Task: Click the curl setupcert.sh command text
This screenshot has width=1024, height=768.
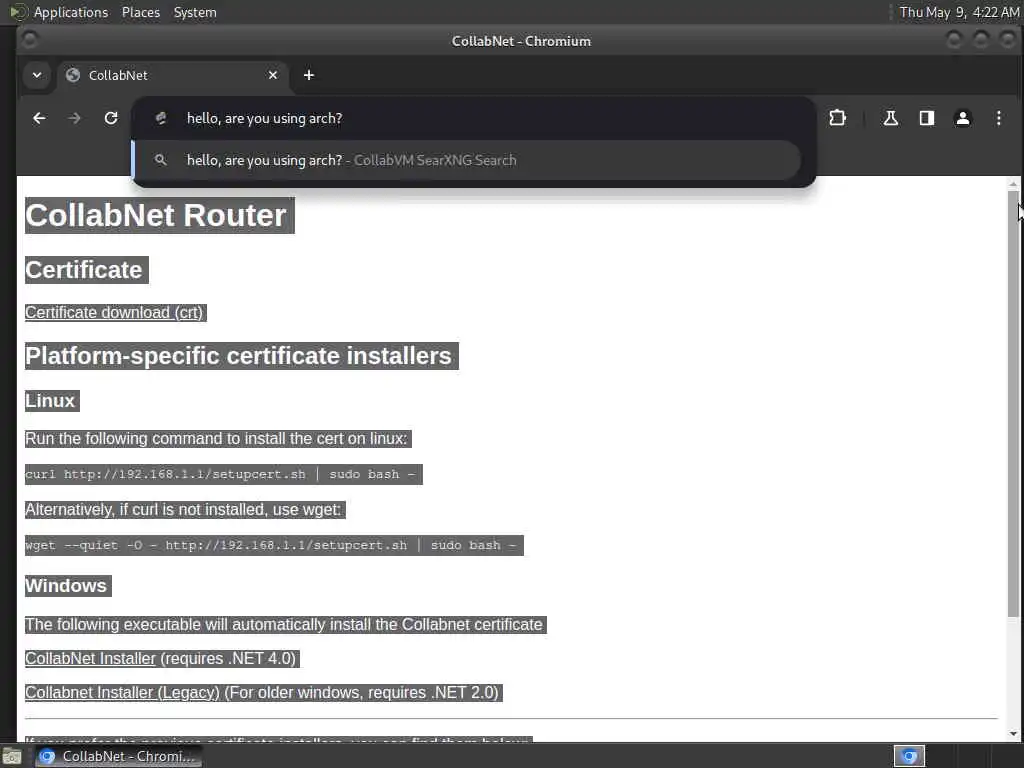Action: pos(223,474)
